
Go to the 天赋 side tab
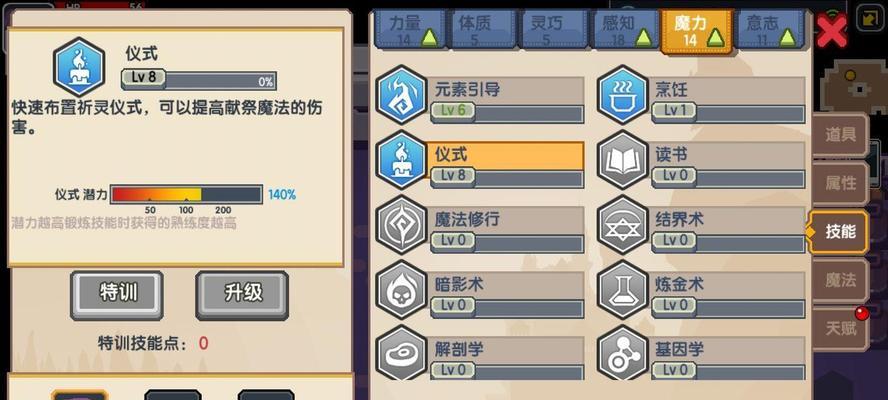[x=840, y=327]
